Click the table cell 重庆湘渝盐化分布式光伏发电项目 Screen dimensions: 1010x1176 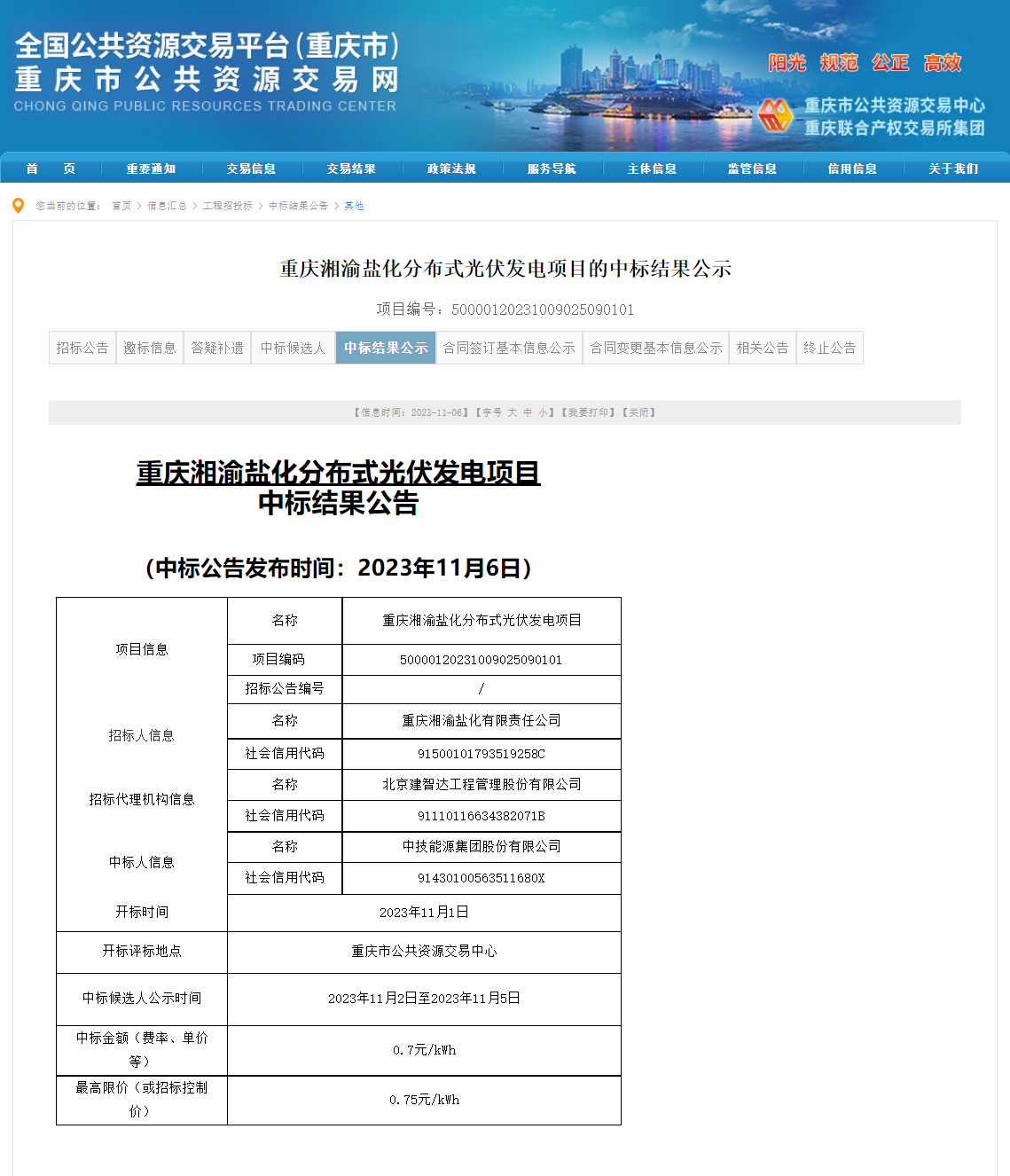[482, 621]
